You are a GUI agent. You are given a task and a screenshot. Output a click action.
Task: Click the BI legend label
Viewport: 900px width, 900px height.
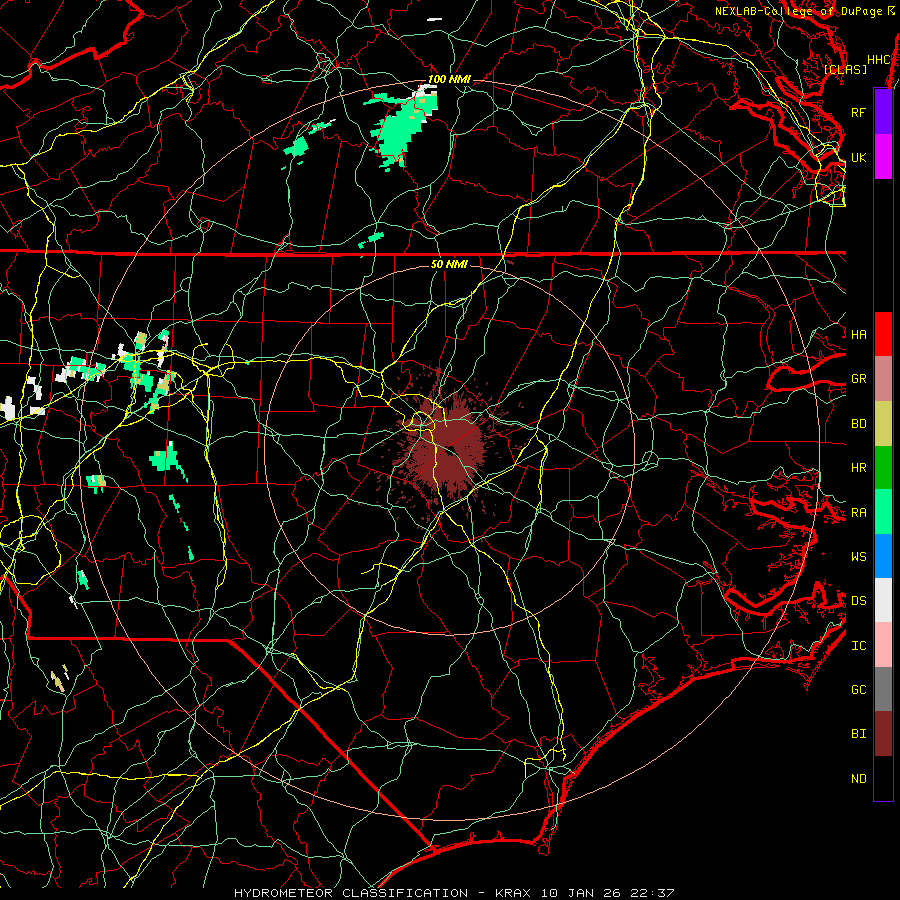point(858,734)
